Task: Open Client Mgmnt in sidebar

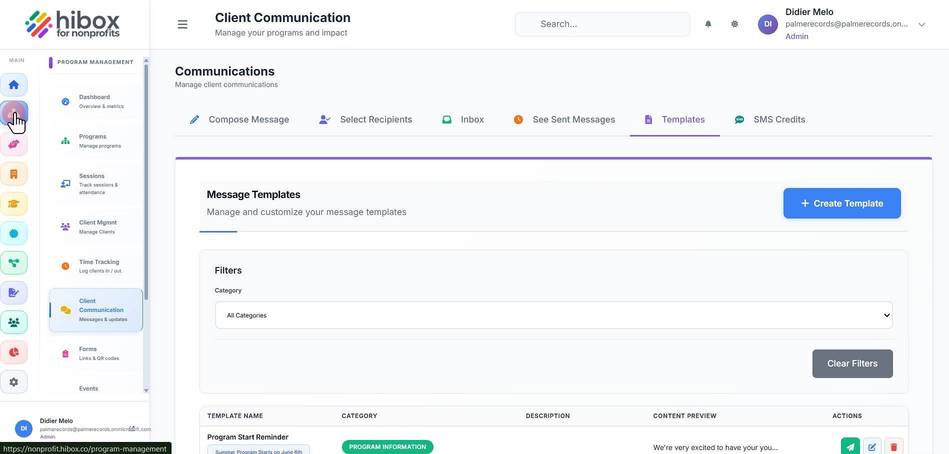Action: (x=94, y=226)
